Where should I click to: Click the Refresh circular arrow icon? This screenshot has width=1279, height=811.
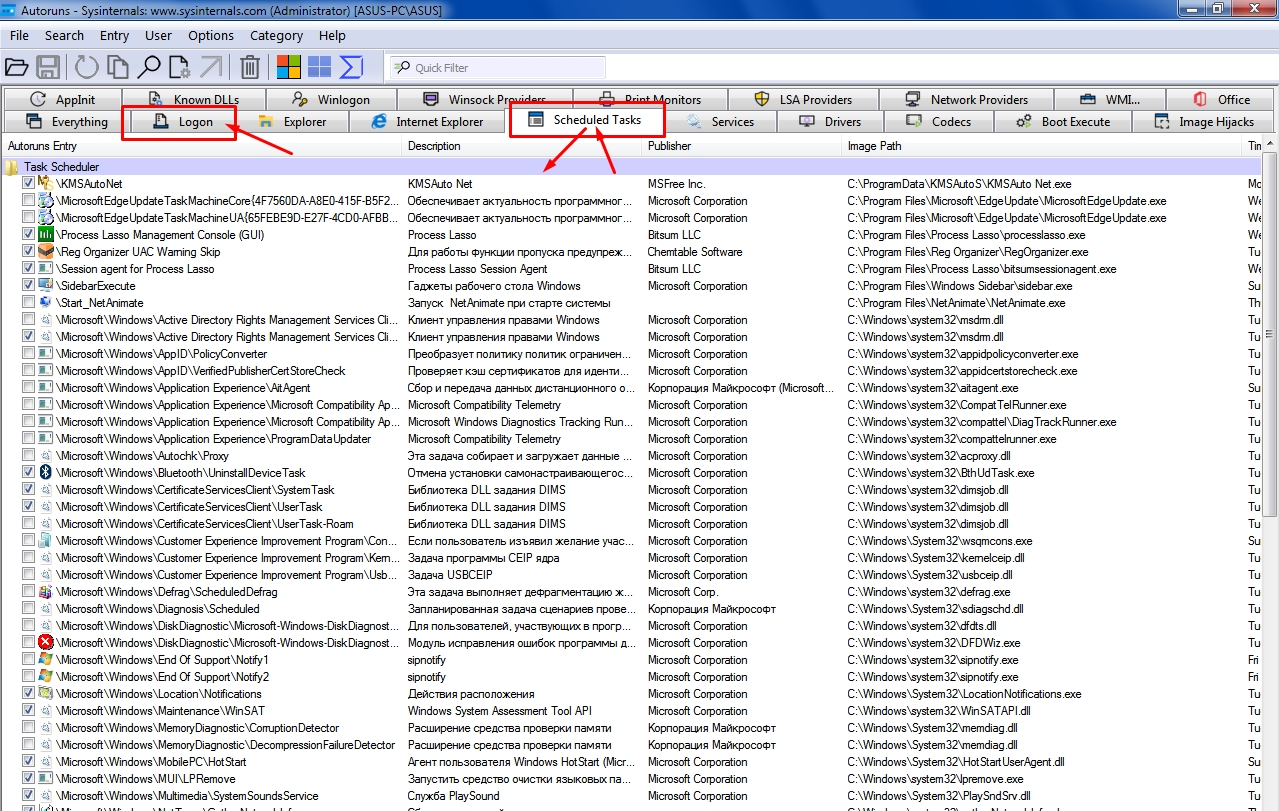(87, 67)
